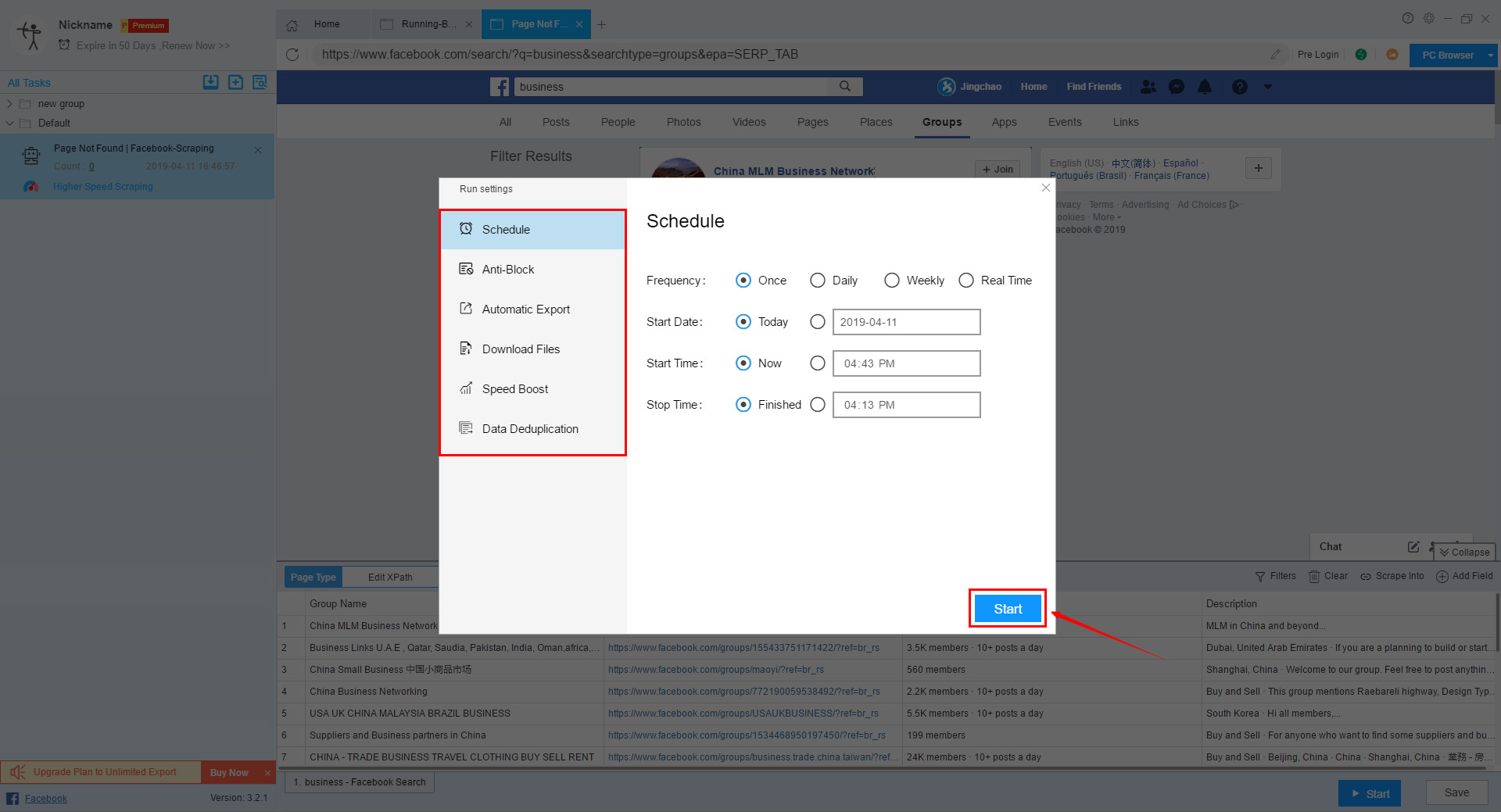This screenshot has width=1501, height=812.
Task: Click Save button at bottom right
Action: [1456, 793]
